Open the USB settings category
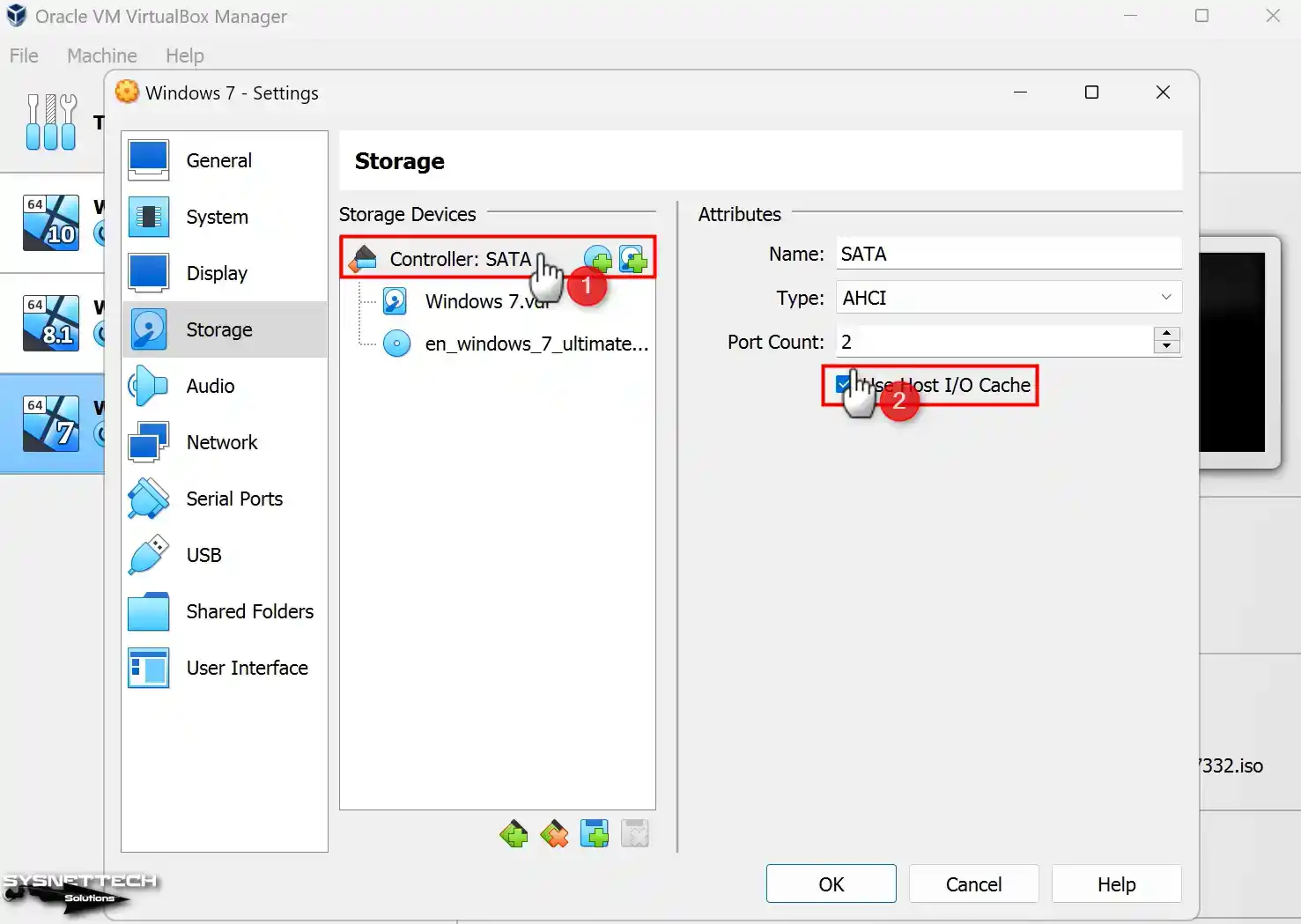The height and width of the screenshot is (924, 1301). (225, 555)
